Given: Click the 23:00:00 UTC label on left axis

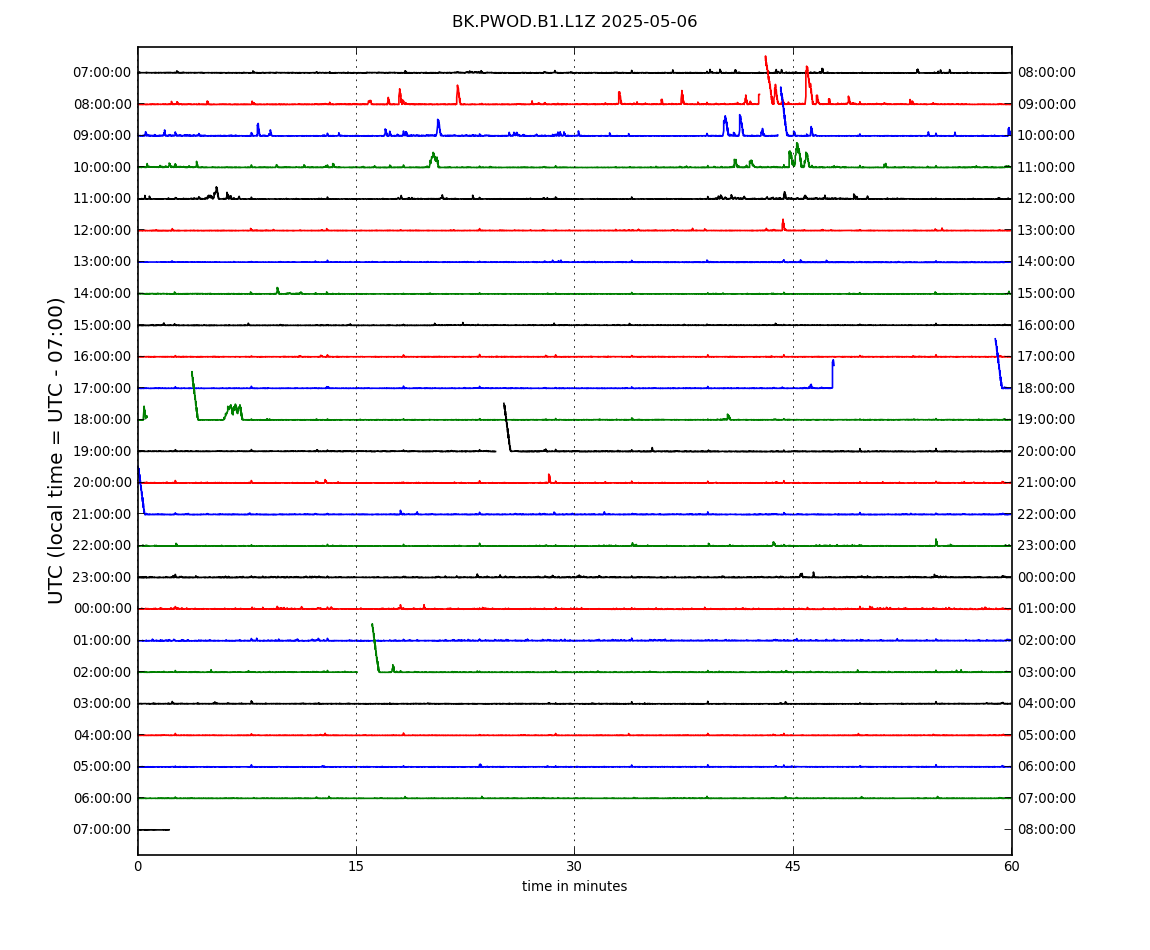Looking at the screenshot, I should [102, 577].
